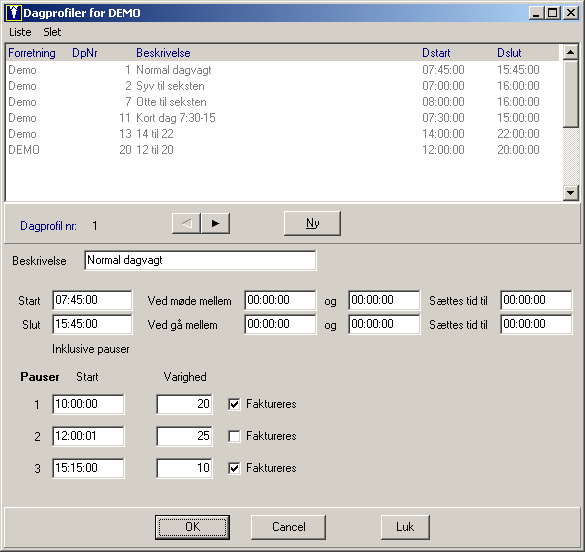Close the Dagprofiler window
This screenshot has width=585, height=552.
571,13
